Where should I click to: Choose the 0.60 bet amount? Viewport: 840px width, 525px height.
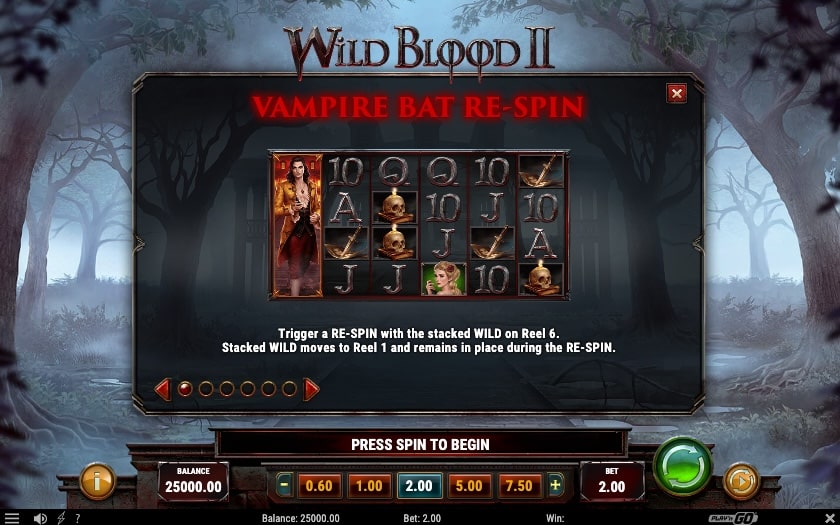(319, 486)
